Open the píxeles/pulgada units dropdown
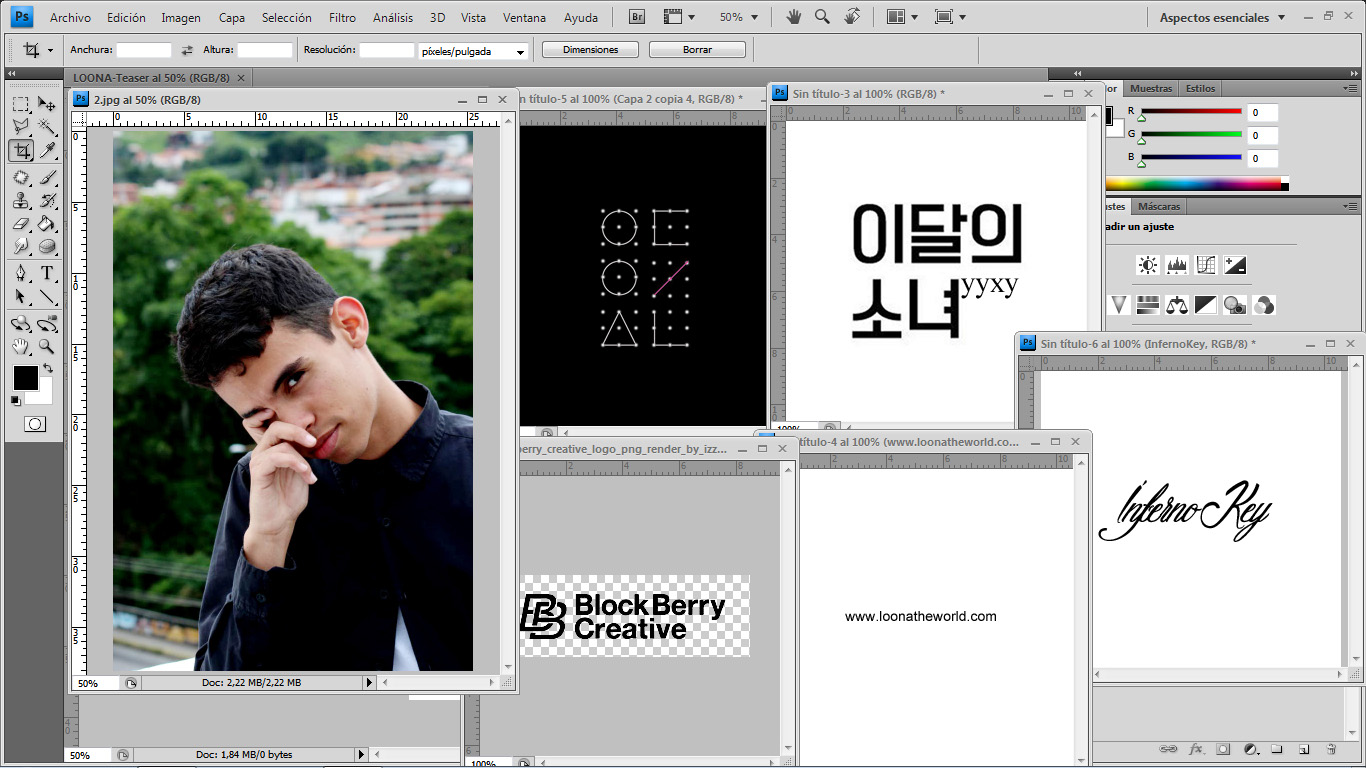Image resolution: width=1366 pixels, height=768 pixels. click(473, 51)
